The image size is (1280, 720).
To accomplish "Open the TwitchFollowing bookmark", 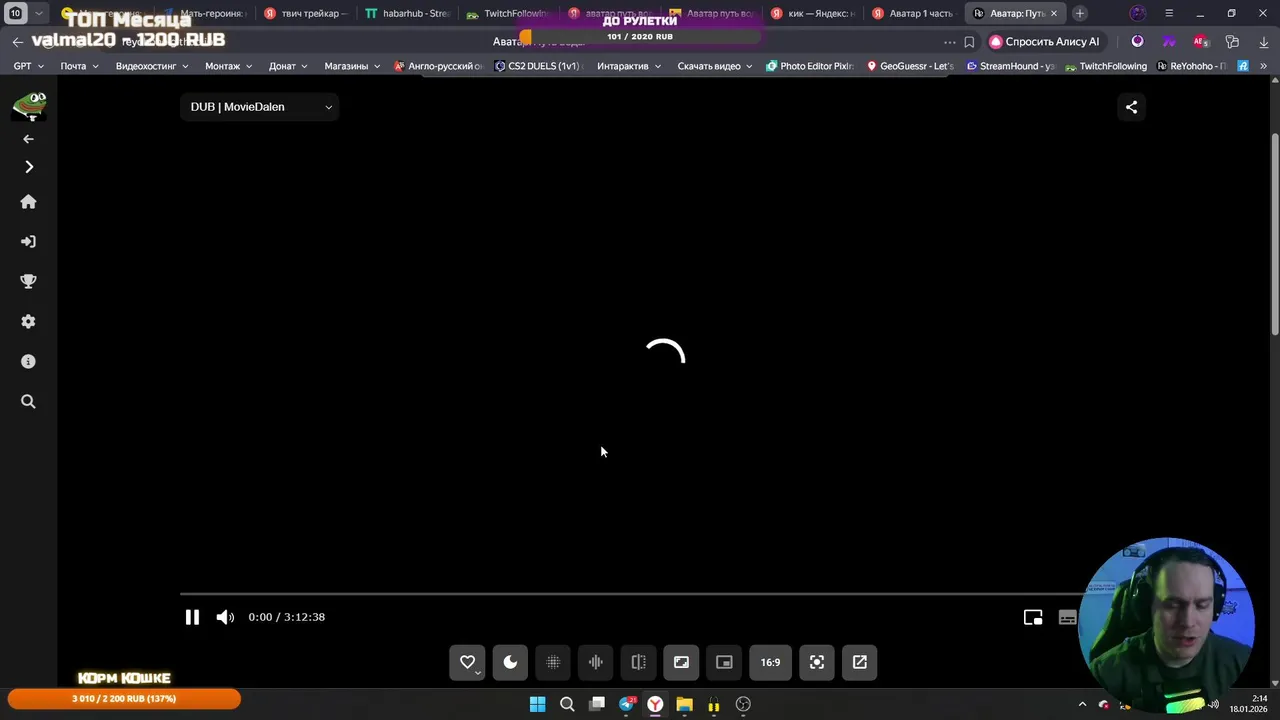I will (1106, 66).
